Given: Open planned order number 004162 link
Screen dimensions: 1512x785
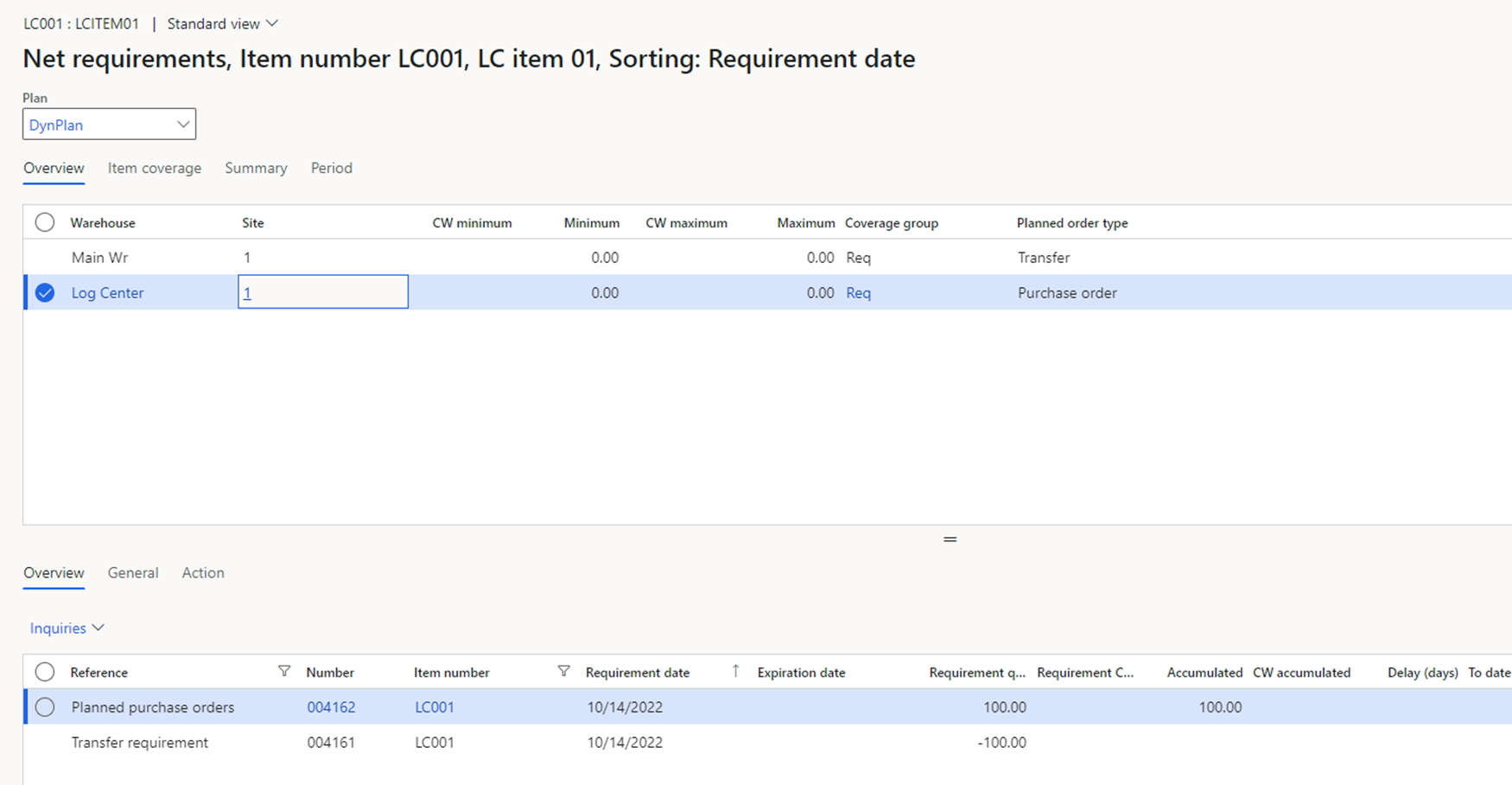Looking at the screenshot, I should [331, 707].
